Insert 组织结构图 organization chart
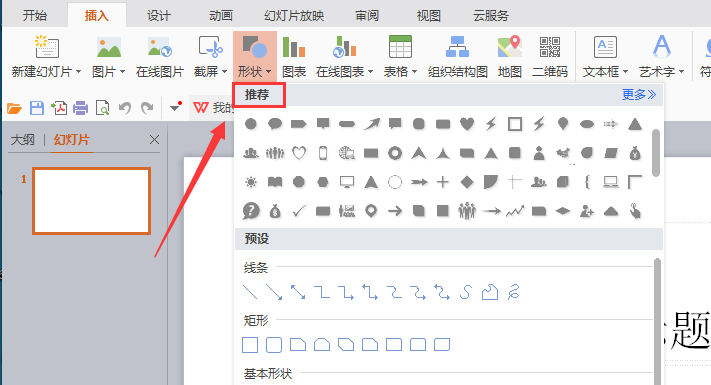This screenshot has height=385, width=711. tap(458, 57)
